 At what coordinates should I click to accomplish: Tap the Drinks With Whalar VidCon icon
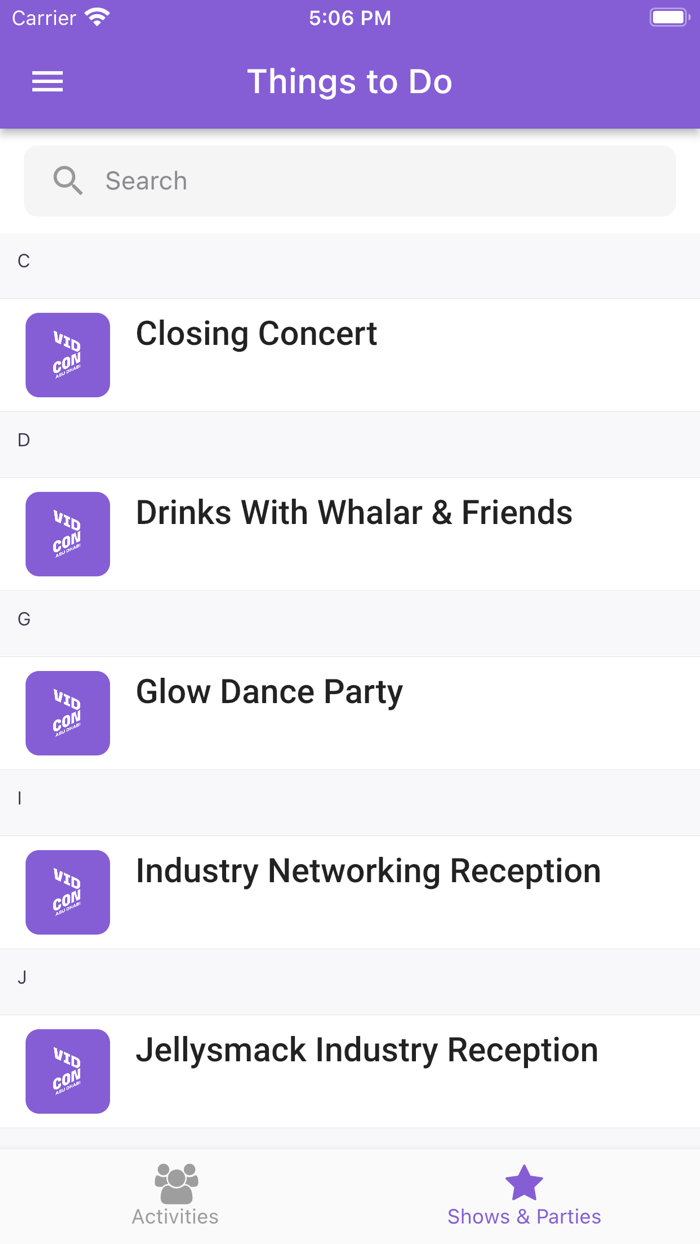tap(68, 534)
